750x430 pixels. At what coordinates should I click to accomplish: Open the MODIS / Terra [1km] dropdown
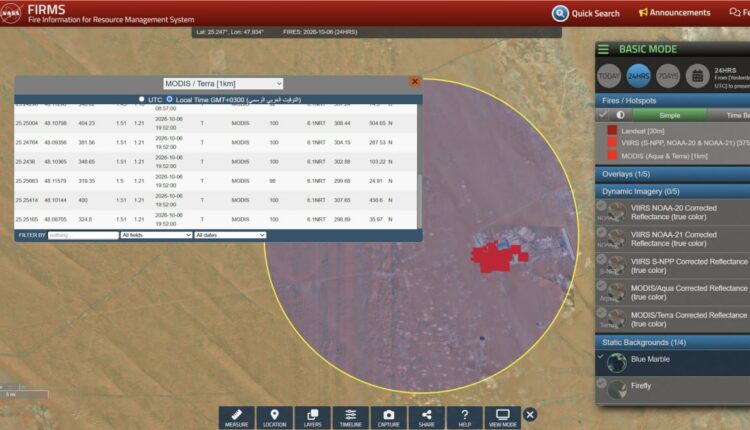223,84
